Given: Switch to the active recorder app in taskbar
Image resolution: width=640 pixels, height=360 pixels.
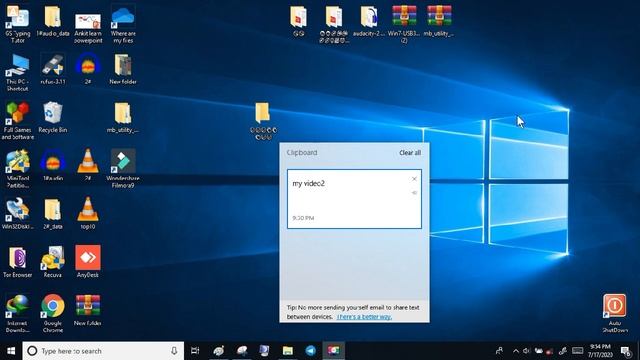Looking at the screenshot, I should click(333, 351).
